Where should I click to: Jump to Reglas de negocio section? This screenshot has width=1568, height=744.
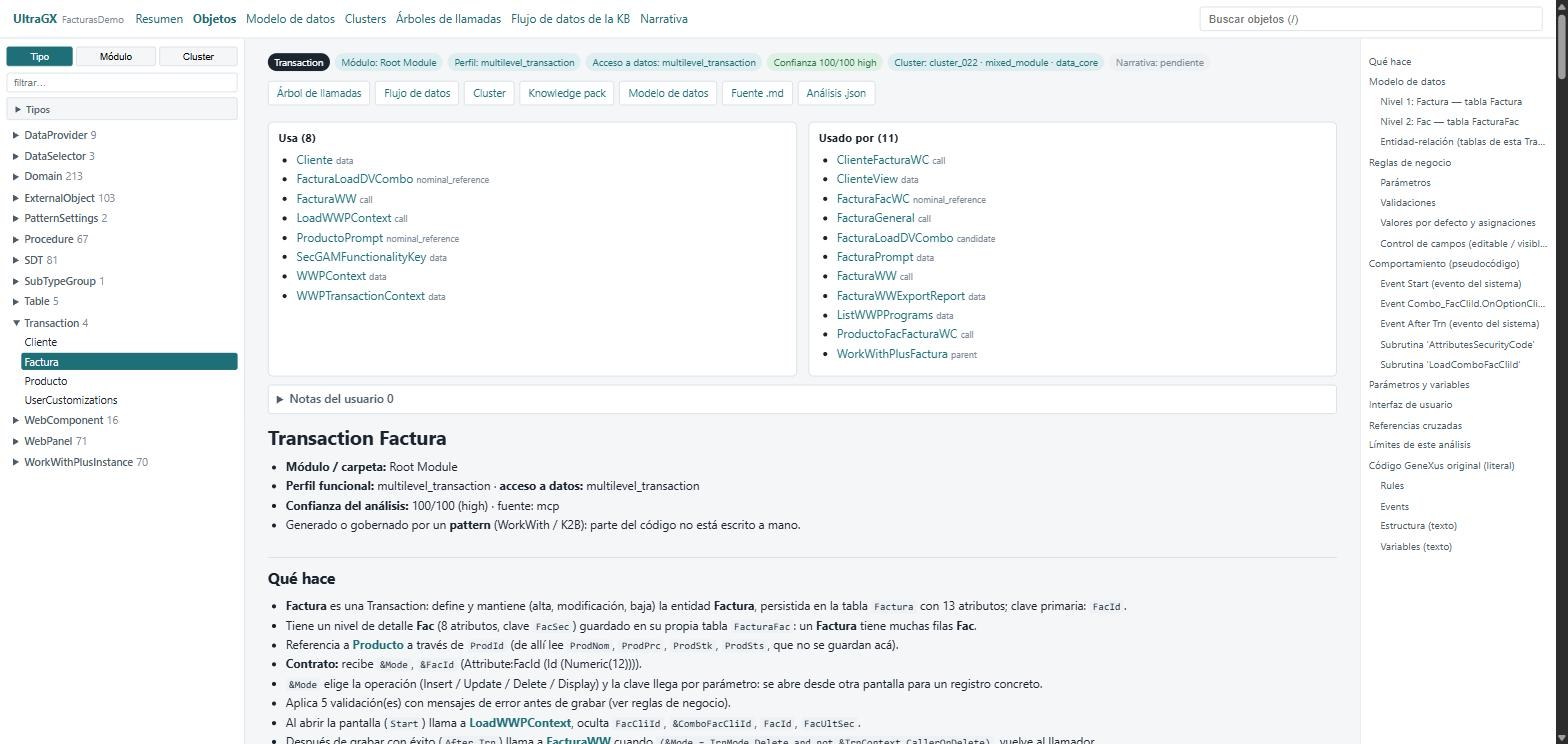coord(1410,163)
